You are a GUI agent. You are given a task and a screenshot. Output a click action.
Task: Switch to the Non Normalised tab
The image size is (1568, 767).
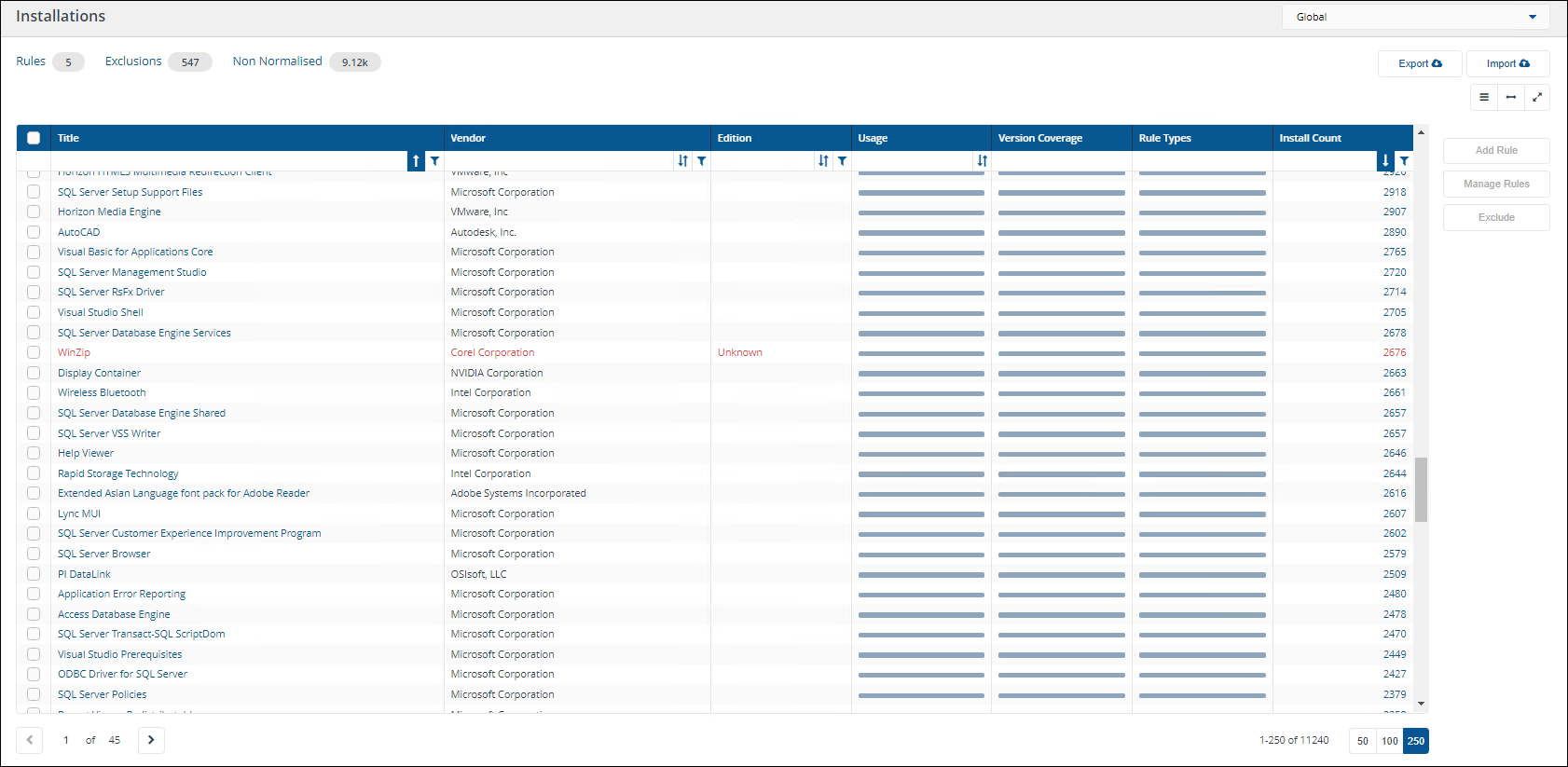pos(277,62)
